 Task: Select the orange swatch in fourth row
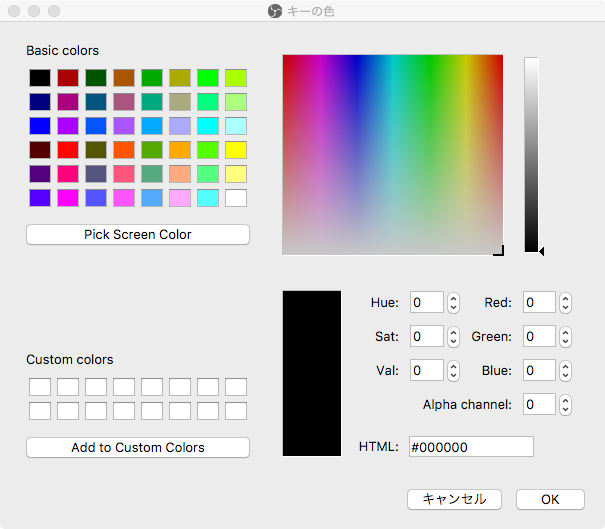click(x=180, y=150)
